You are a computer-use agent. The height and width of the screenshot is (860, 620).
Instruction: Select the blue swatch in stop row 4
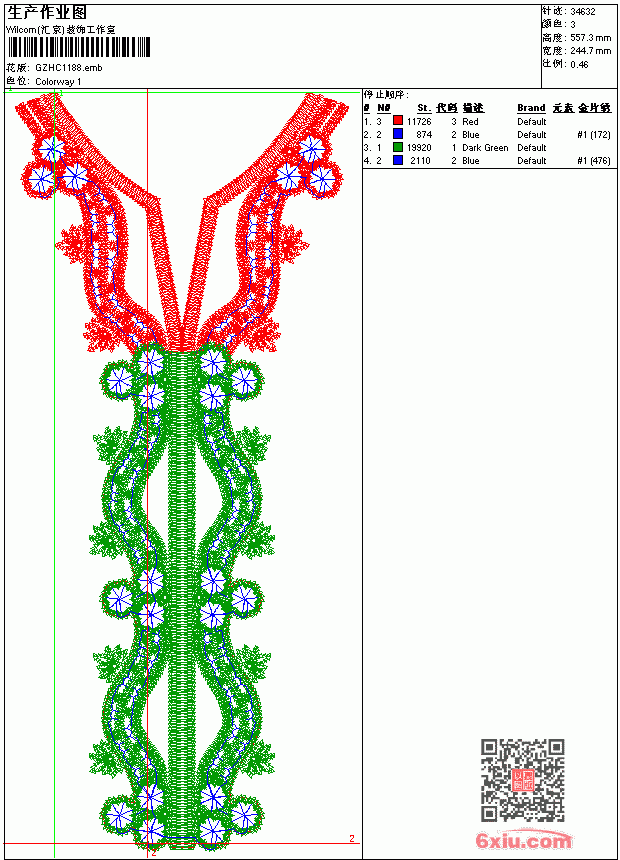click(x=398, y=160)
